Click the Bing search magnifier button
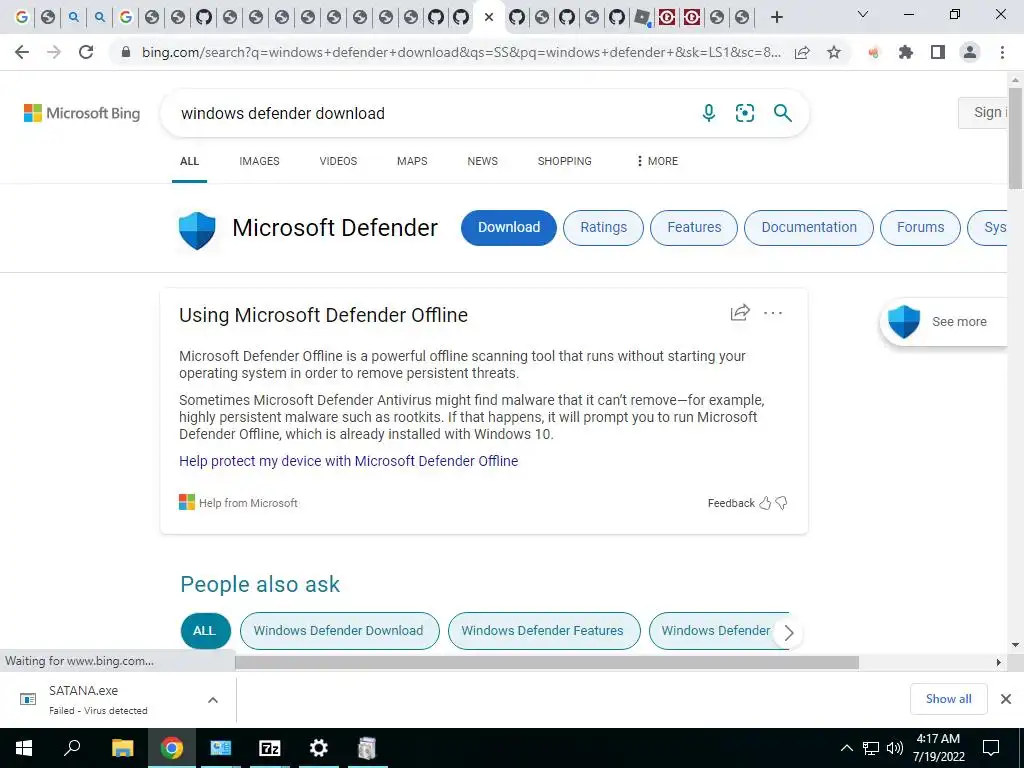The image size is (1024, 768). (x=782, y=113)
